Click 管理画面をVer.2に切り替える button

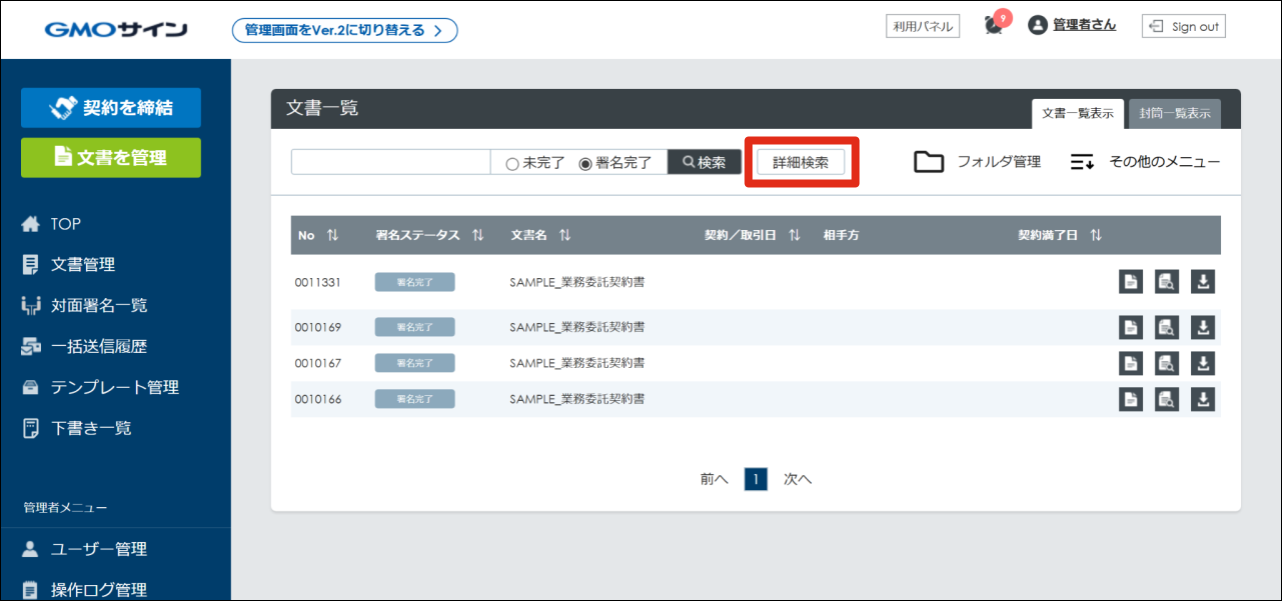click(x=344, y=30)
